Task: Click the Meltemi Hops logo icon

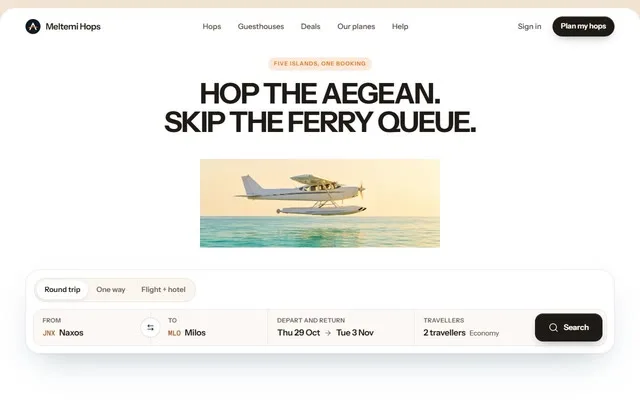Action: point(33,27)
